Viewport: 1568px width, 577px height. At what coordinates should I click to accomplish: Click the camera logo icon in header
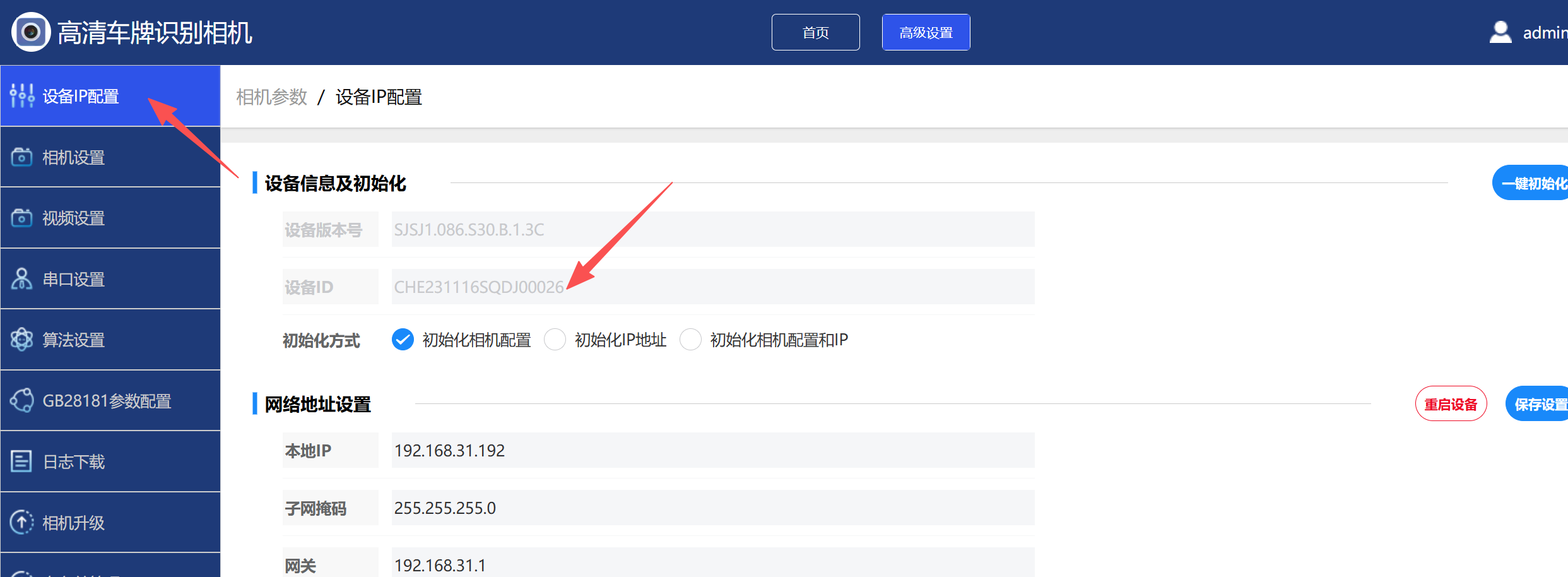point(31,32)
